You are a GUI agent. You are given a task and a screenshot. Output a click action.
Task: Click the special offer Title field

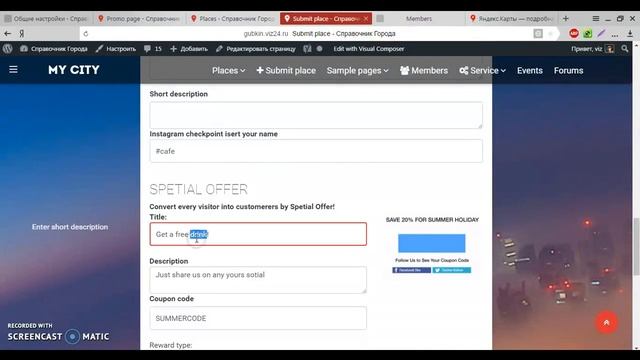click(258, 234)
